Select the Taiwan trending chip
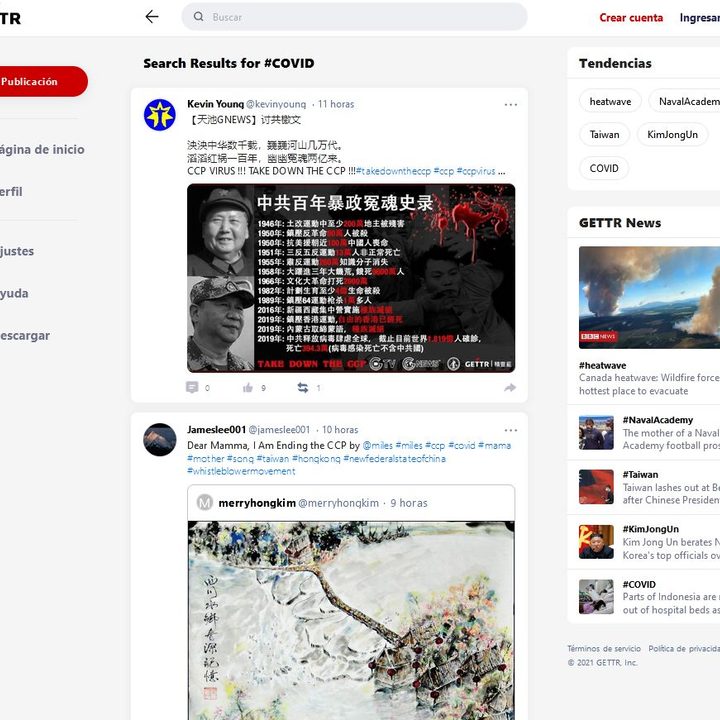The height and width of the screenshot is (720, 720). tap(604, 135)
